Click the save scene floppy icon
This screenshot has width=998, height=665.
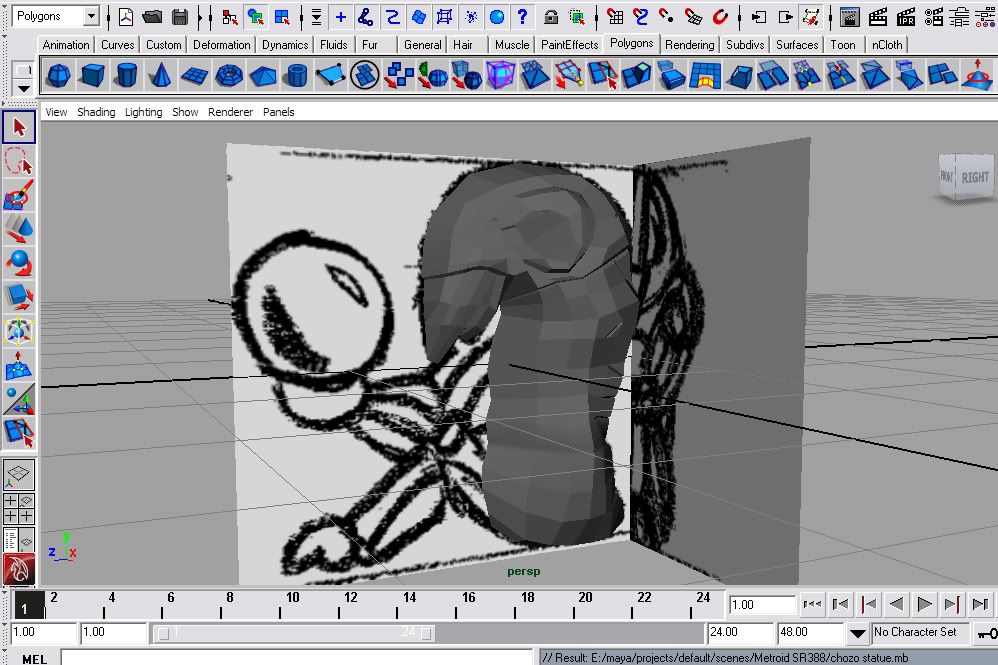tap(180, 17)
